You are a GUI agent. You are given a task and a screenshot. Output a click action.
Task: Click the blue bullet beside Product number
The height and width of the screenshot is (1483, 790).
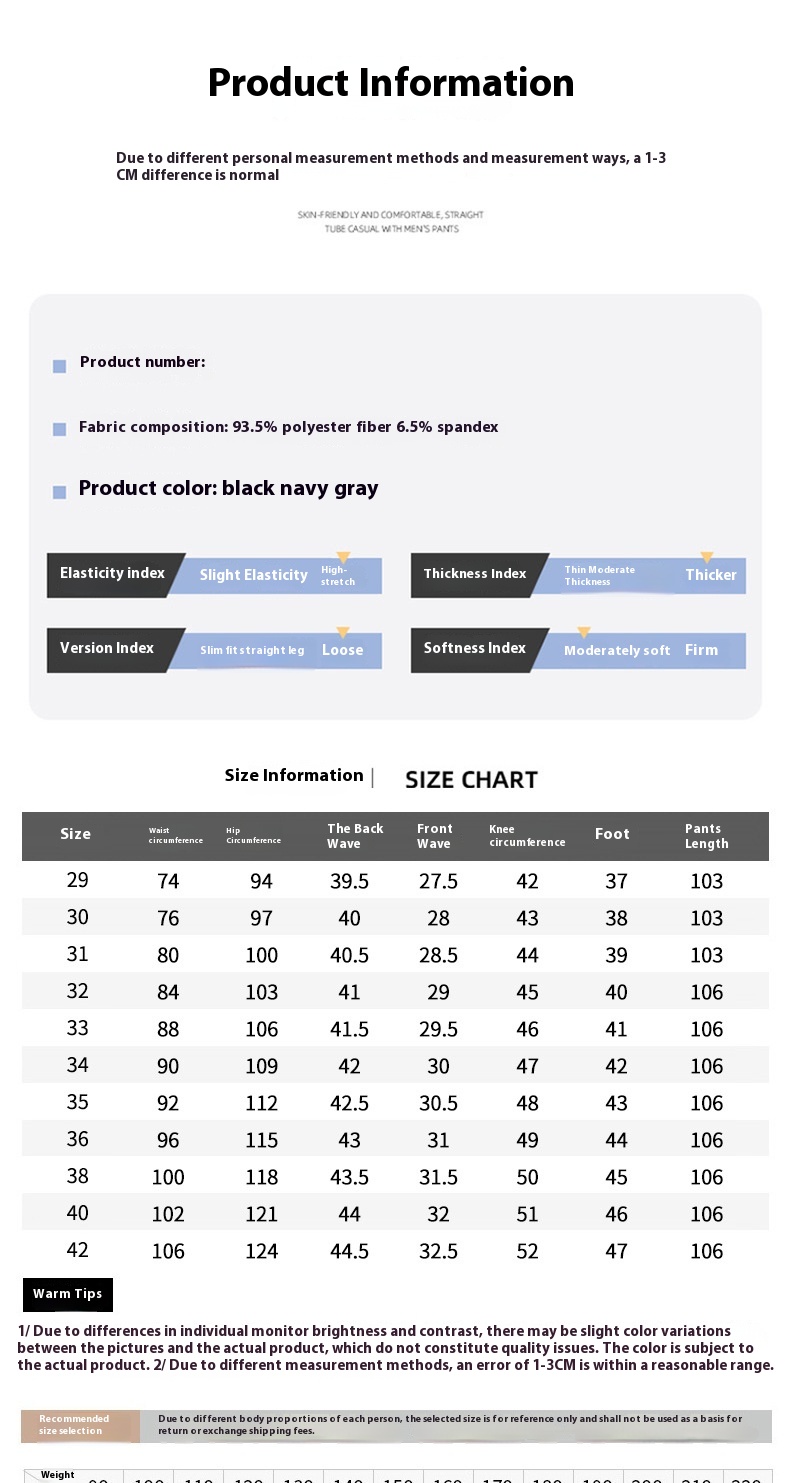point(59,367)
